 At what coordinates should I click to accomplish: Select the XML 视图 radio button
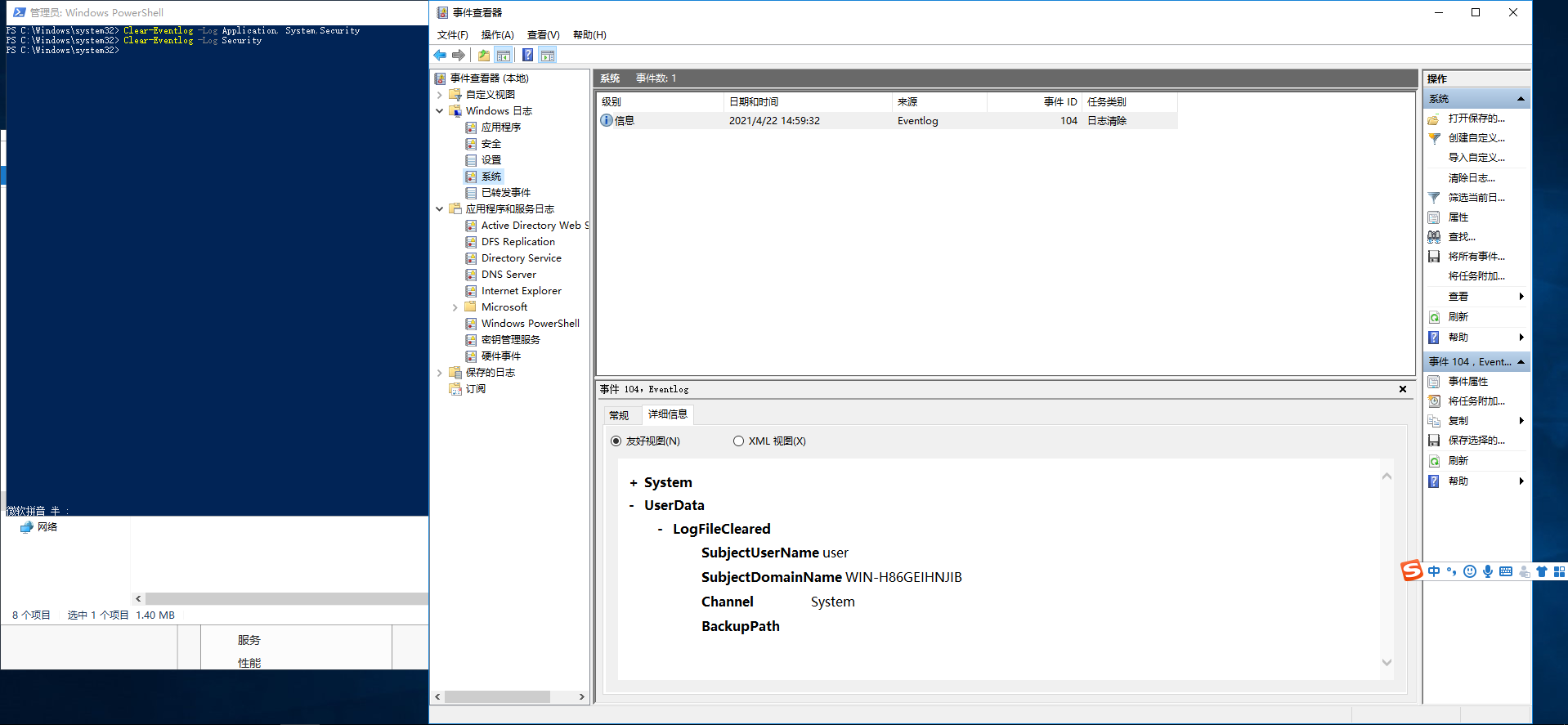click(x=738, y=441)
